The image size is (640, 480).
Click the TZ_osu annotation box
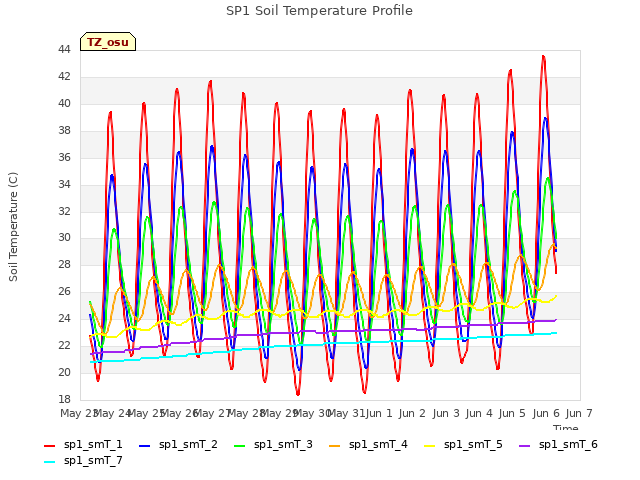point(108,42)
